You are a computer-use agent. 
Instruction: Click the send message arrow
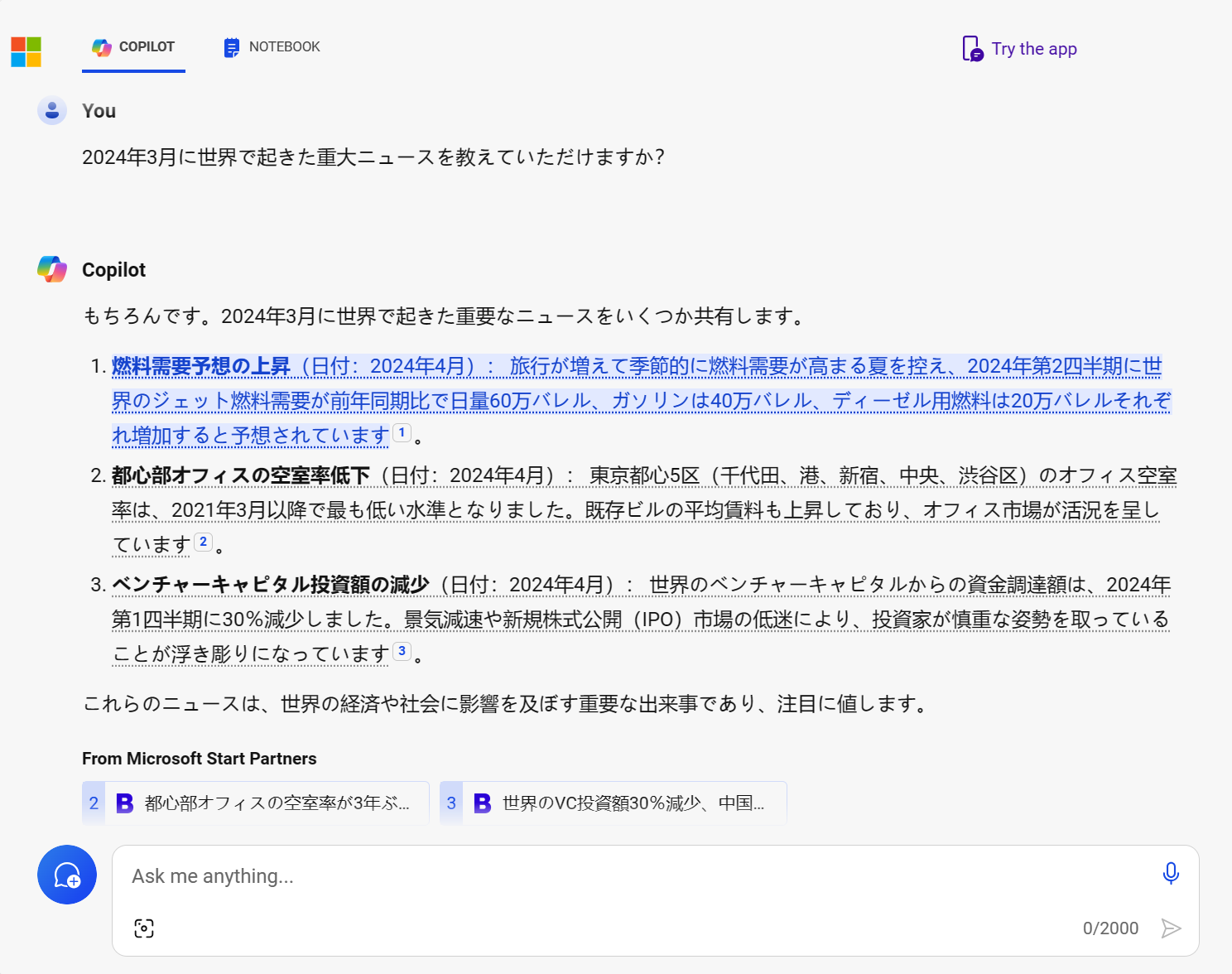coord(1172,928)
